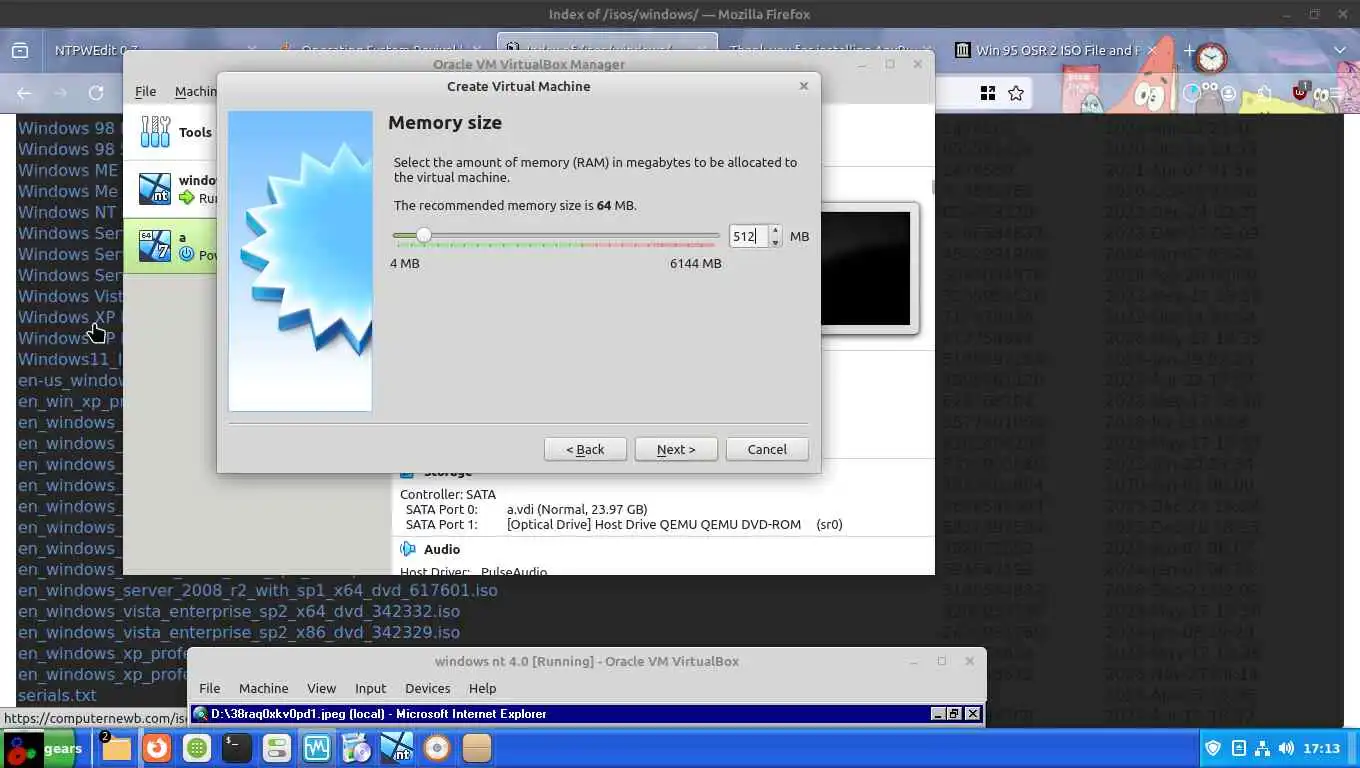Click the volume tray icon
Image resolution: width=1360 pixels, height=768 pixels.
pyautogui.click(x=1286, y=748)
